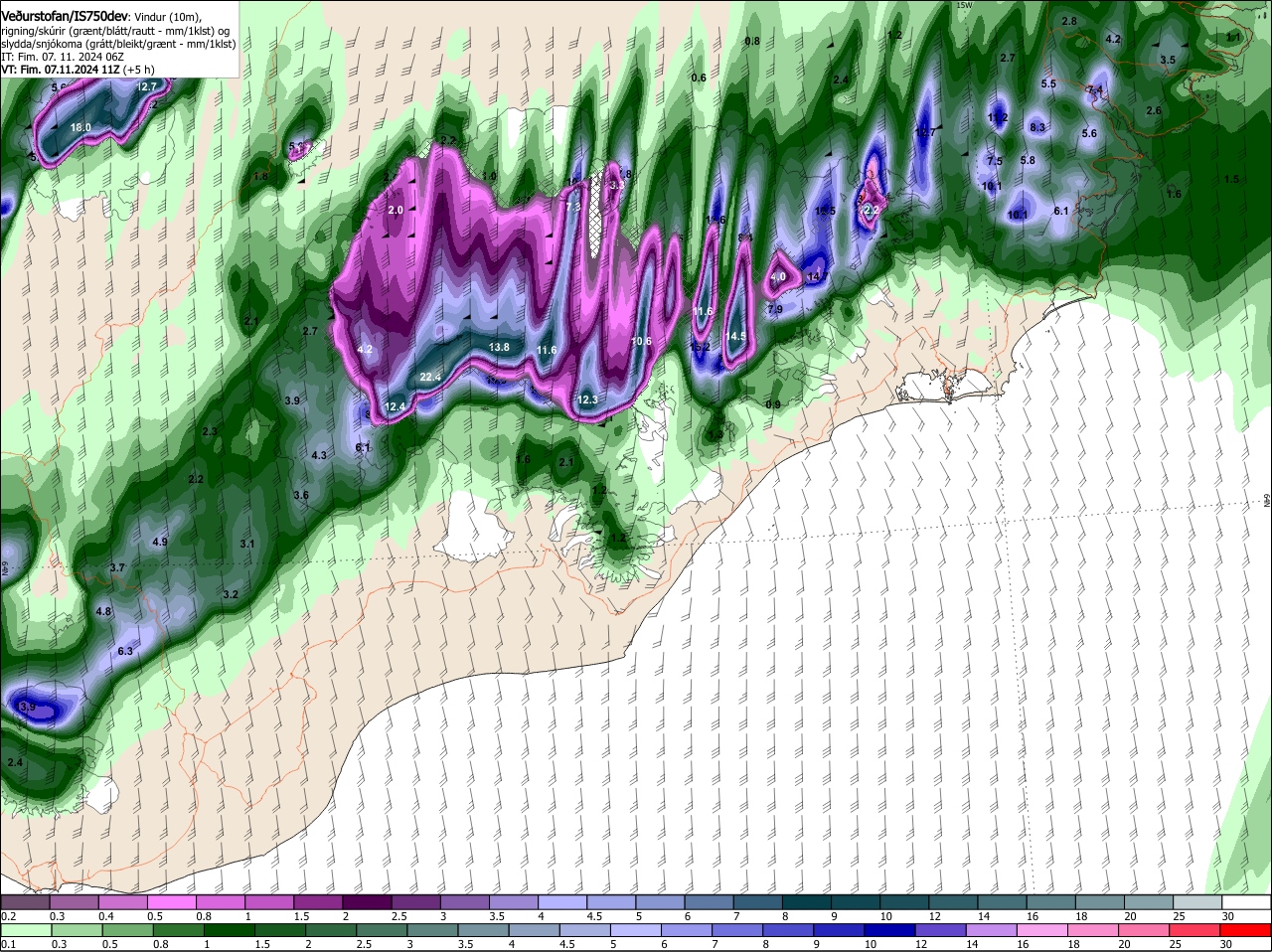Viewport: 1272px width, 952px height.
Task: Click the 3.6 value label
Action: coord(301,495)
